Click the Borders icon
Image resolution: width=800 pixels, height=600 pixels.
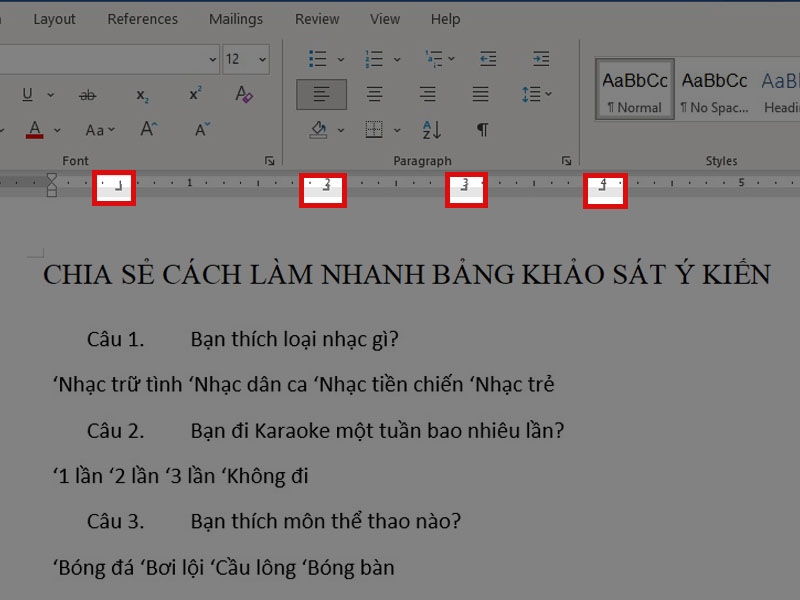[x=374, y=130]
